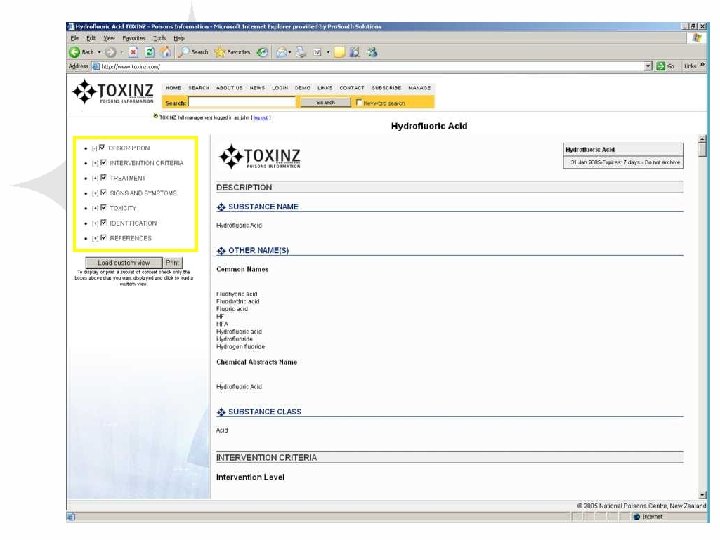Click the Internet zone status bar icon

(x=636, y=517)
